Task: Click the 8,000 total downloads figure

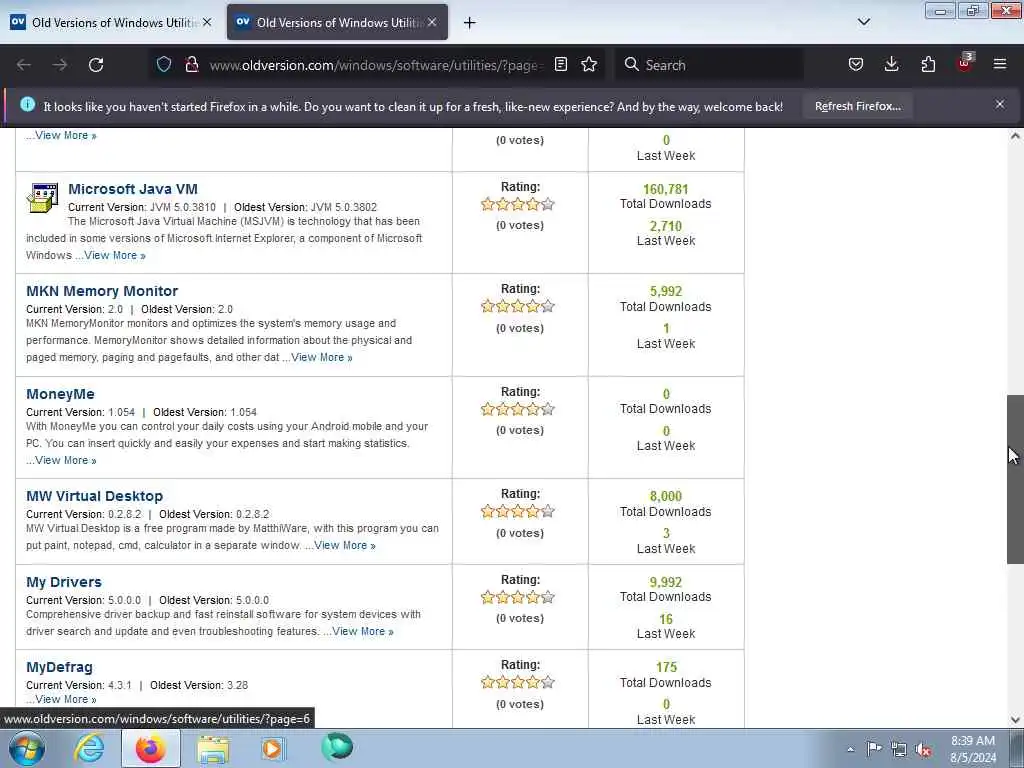Action: 665,496
